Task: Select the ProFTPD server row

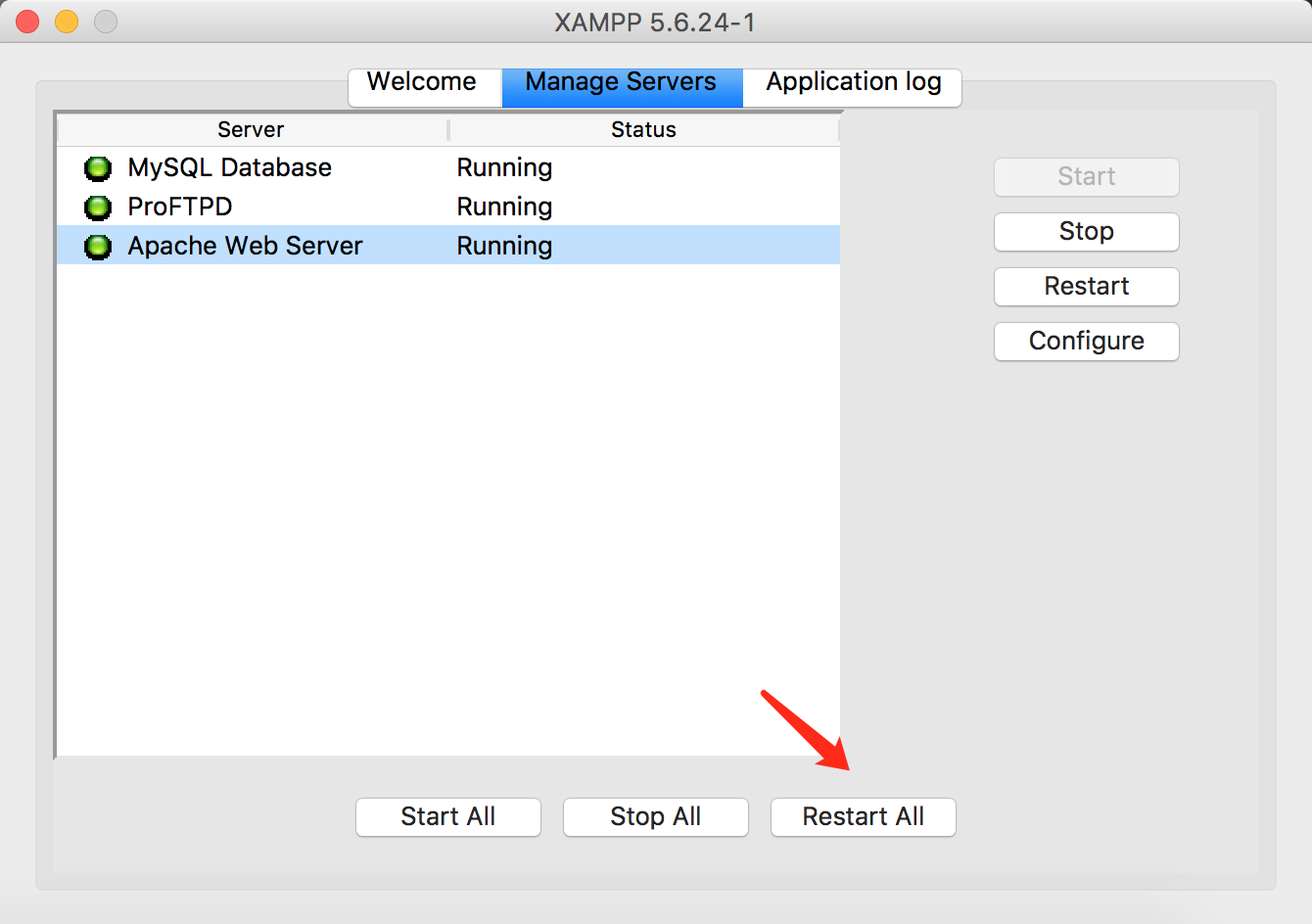Action: coord(448,207)
